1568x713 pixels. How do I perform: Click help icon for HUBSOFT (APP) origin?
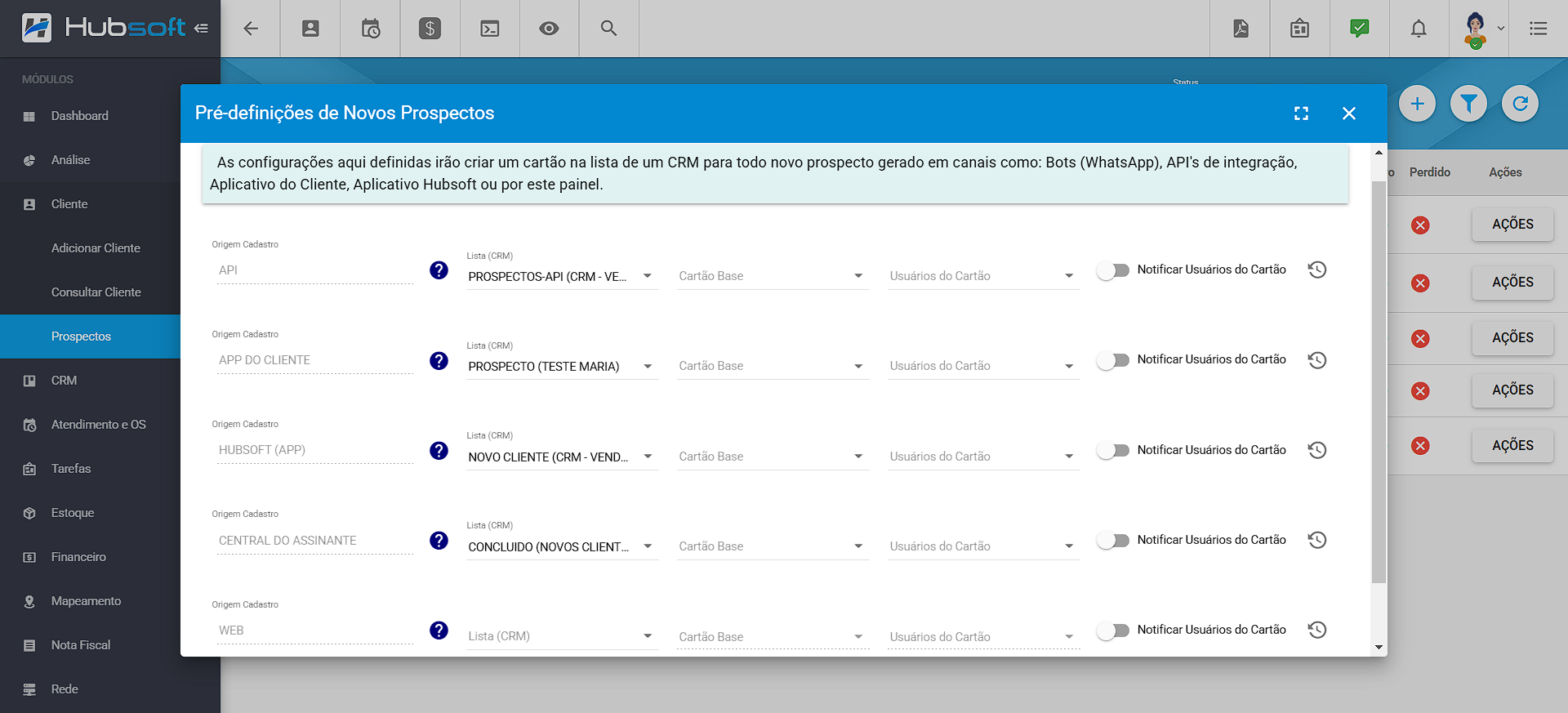click(439, 450)
